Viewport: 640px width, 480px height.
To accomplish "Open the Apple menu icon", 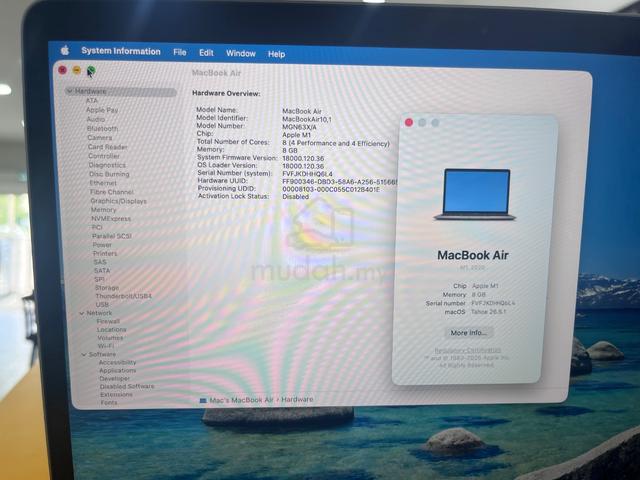I will point(65,51).
